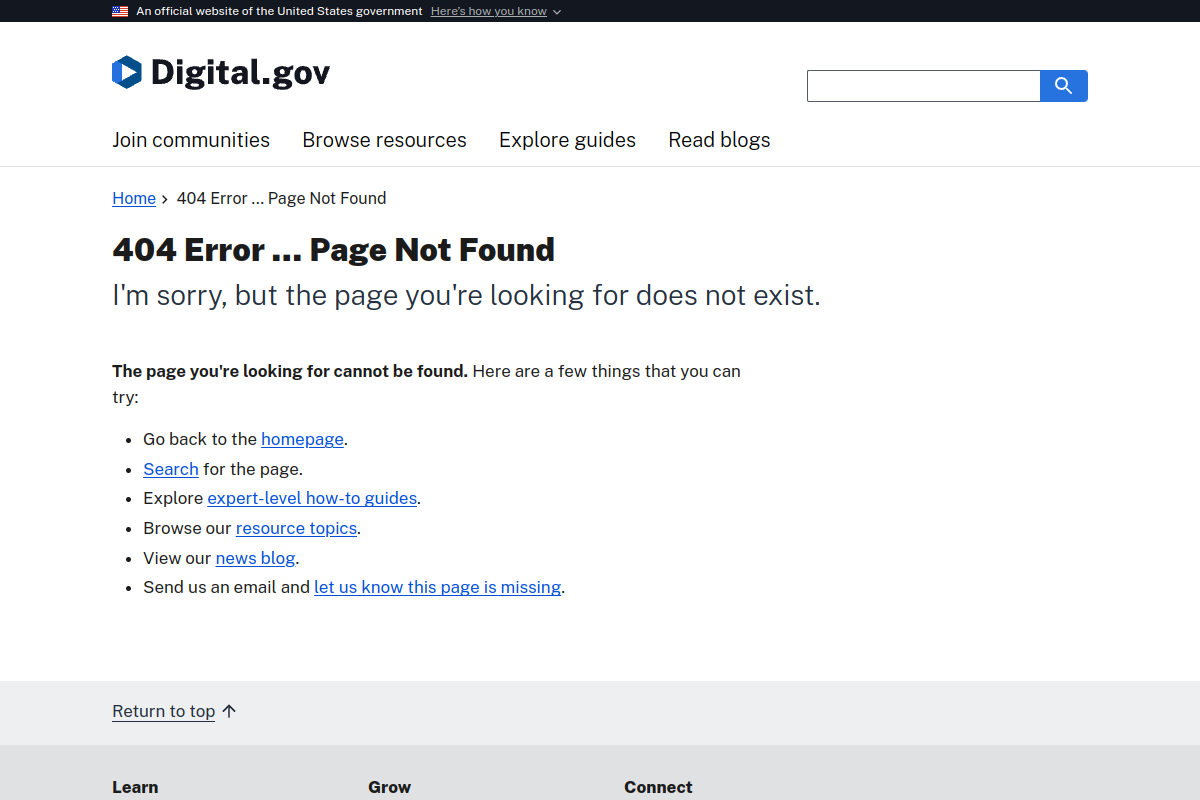1200x800 pixels.
Task: Click the Learn footer heading
Action: click(135, 787)
